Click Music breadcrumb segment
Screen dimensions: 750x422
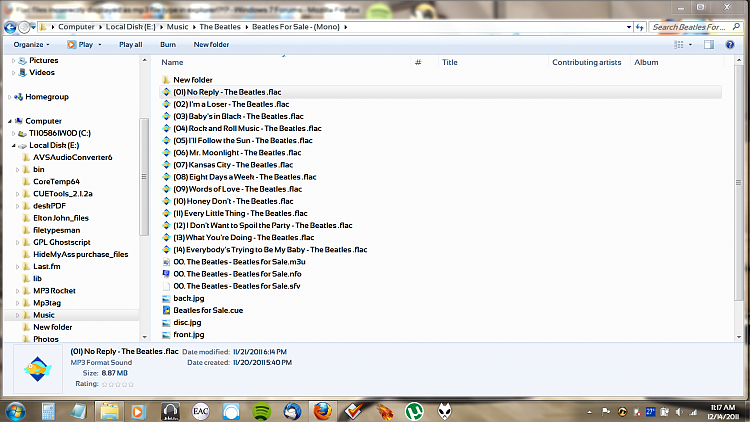pos(177,27)
